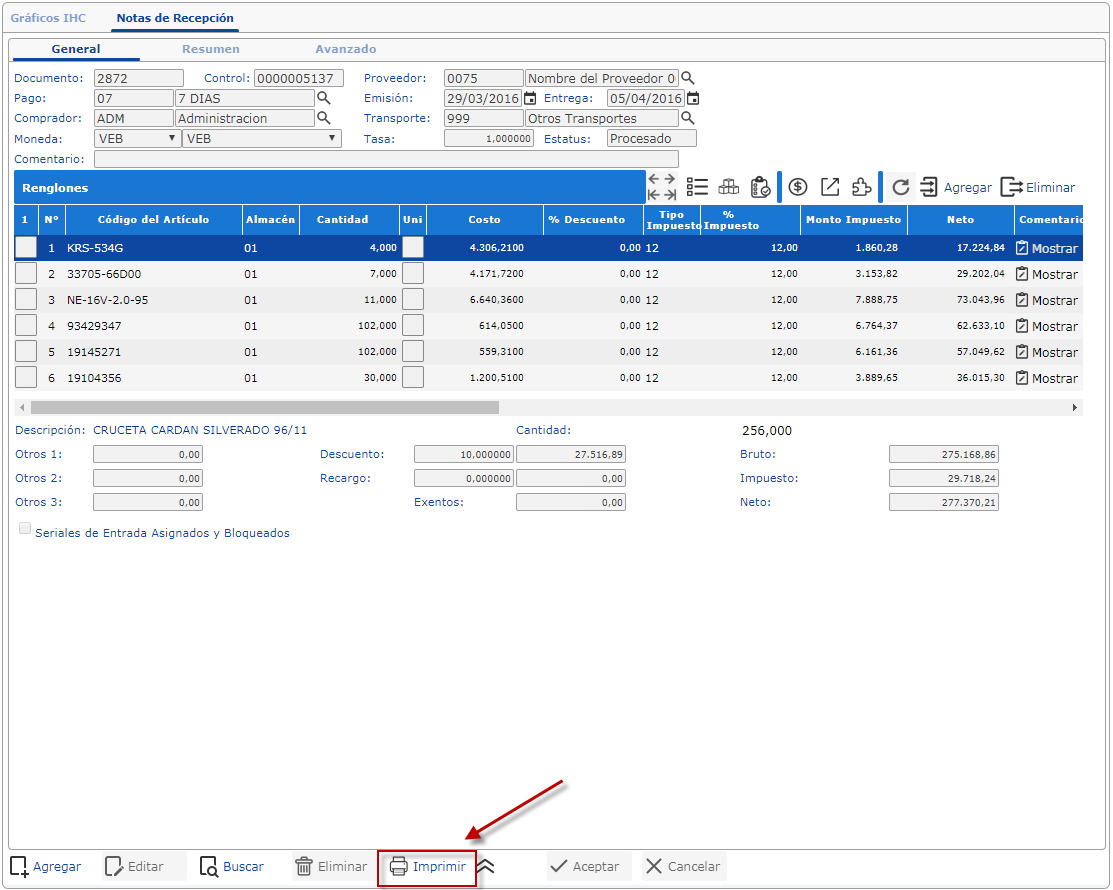Screen dimensions: 1113x890
Task: Click the refresh arrow icon in Renglones toolbar
Action: (x=900, y=187)
